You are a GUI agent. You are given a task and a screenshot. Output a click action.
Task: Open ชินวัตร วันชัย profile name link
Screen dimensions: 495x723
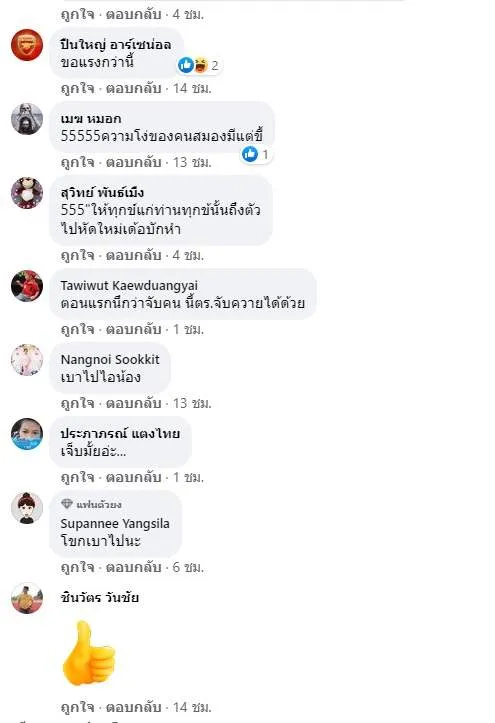(100, 598)
